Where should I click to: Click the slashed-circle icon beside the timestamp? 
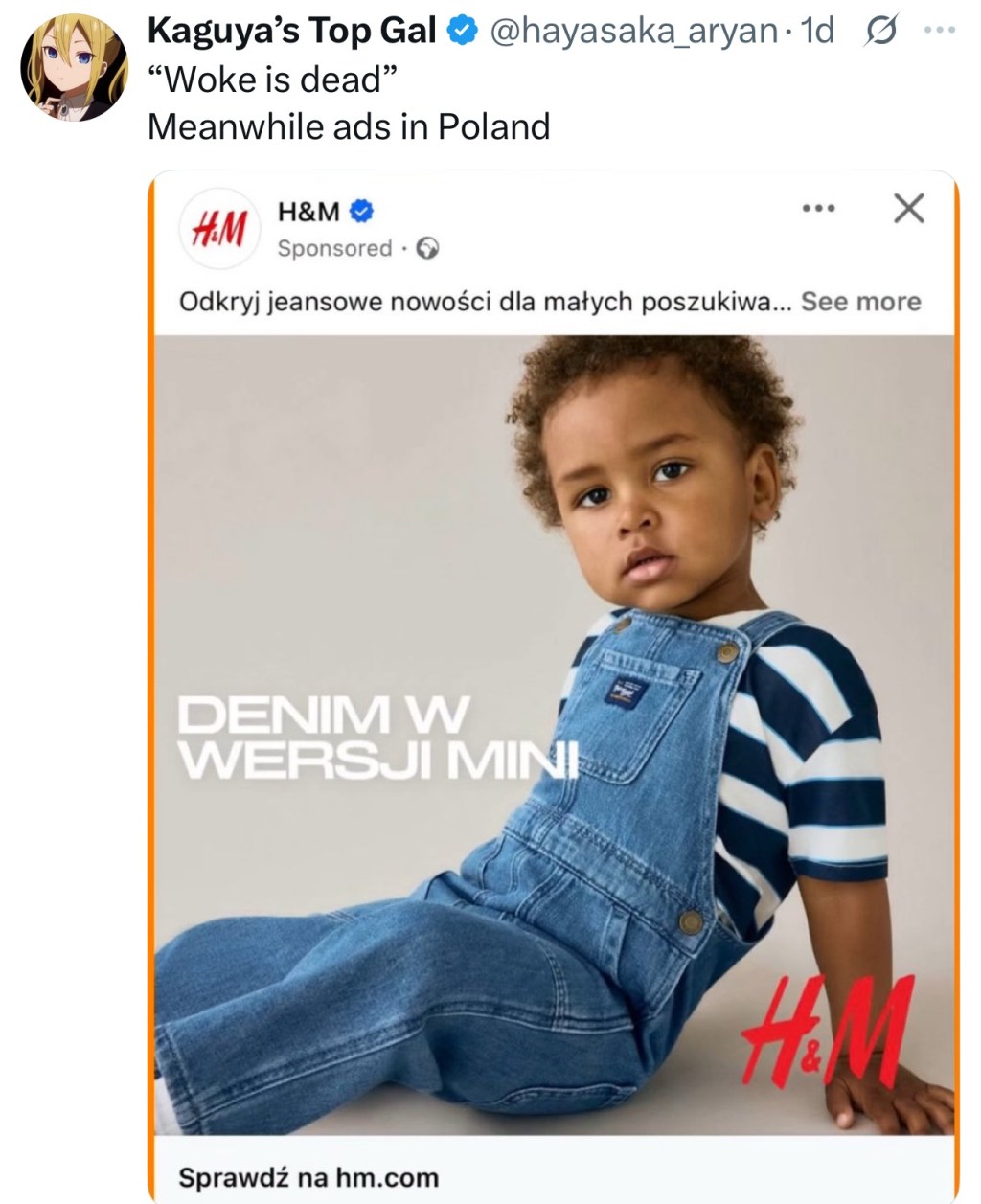[880, 33]
